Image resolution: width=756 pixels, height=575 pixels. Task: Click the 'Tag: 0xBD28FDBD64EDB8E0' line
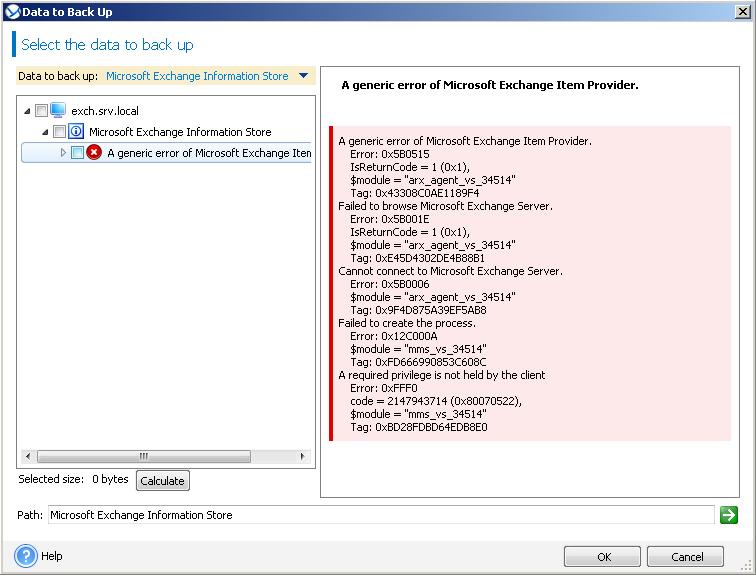(x=418, y=427)
